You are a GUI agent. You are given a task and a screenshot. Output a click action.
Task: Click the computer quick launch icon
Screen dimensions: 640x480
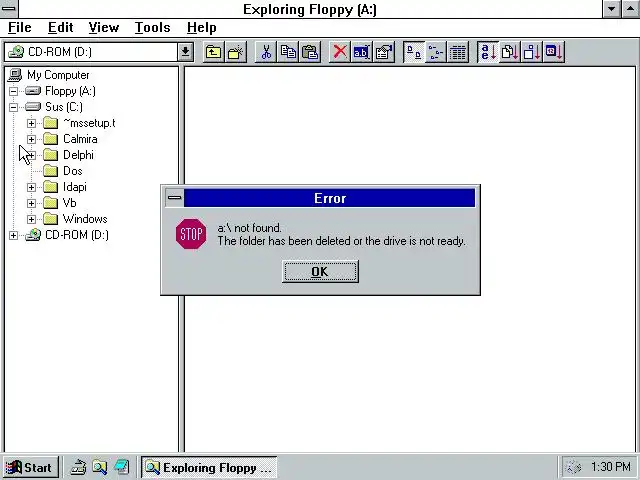coord(122,467)
